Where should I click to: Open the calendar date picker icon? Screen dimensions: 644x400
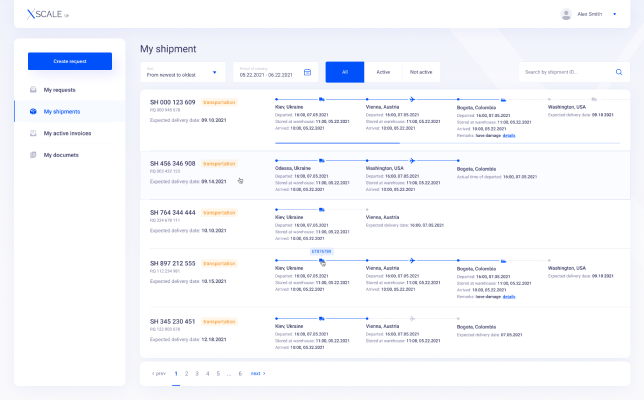coord(307,72)
